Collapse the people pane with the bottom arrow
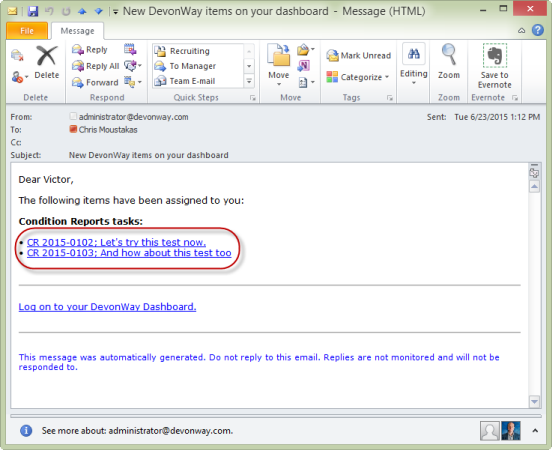This screenshot has height=450, width=552. click(x=535, y=431)
